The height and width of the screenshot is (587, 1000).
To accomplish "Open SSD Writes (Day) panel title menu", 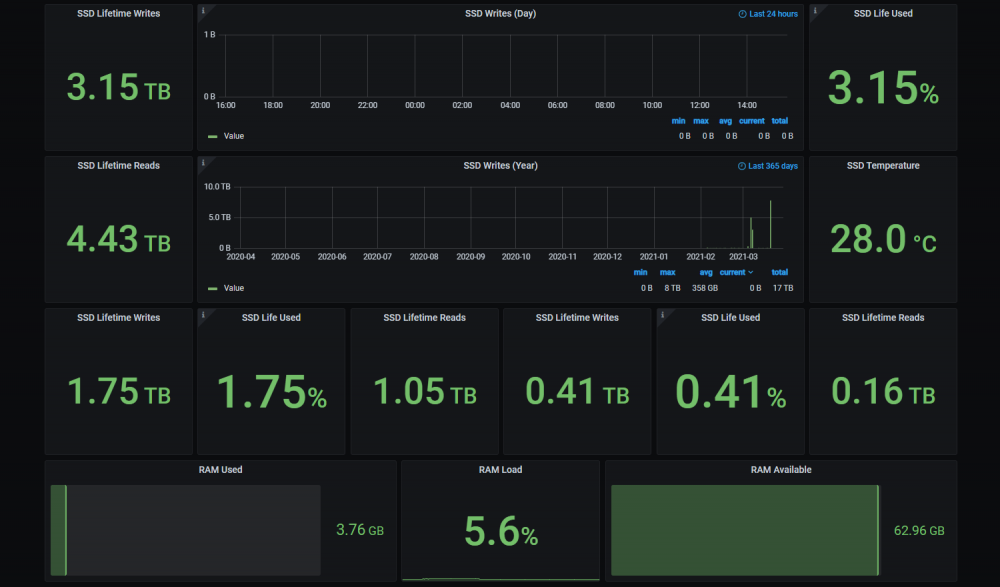I will tap(500, 13).
